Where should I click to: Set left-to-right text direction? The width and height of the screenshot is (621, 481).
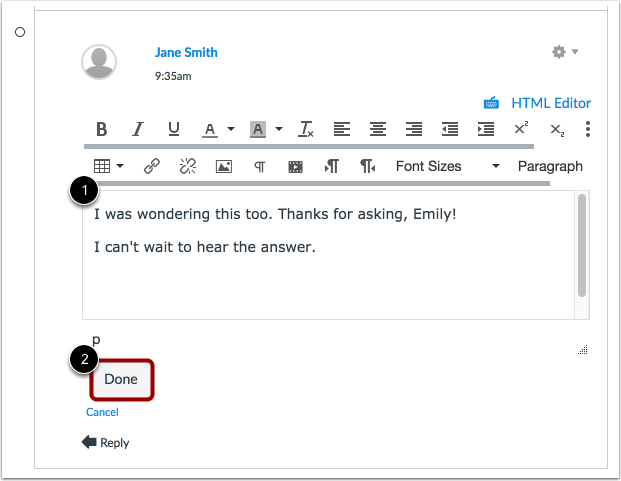click(x=331, y=166)
